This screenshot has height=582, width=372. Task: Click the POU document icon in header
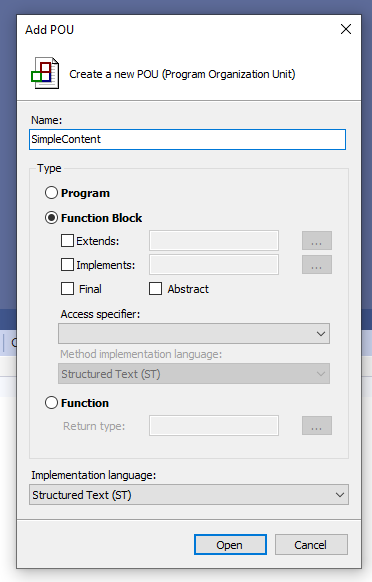pyautogui.click(x=45, y=73)
